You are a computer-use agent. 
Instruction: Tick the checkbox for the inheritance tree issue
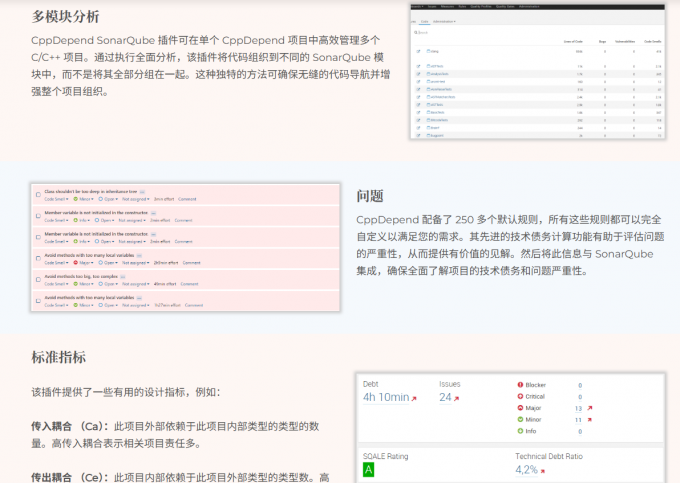coord(38,195)
